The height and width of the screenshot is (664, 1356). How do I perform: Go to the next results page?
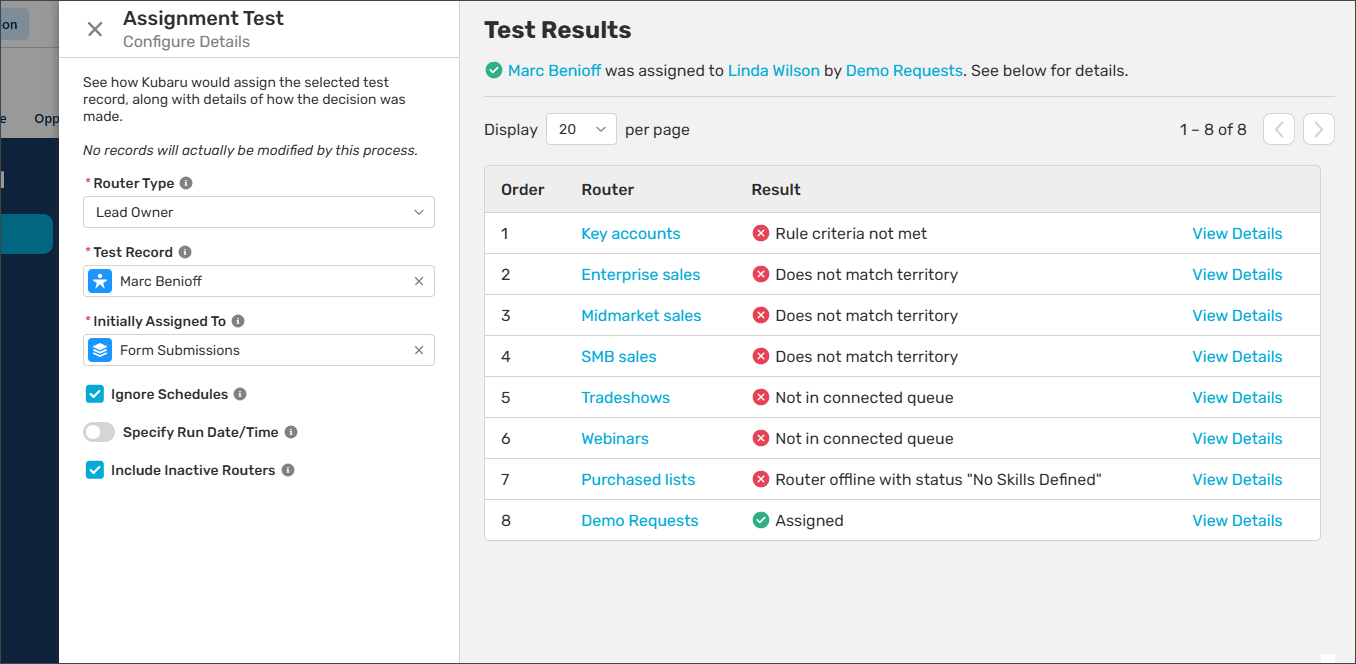[1319, 129]
